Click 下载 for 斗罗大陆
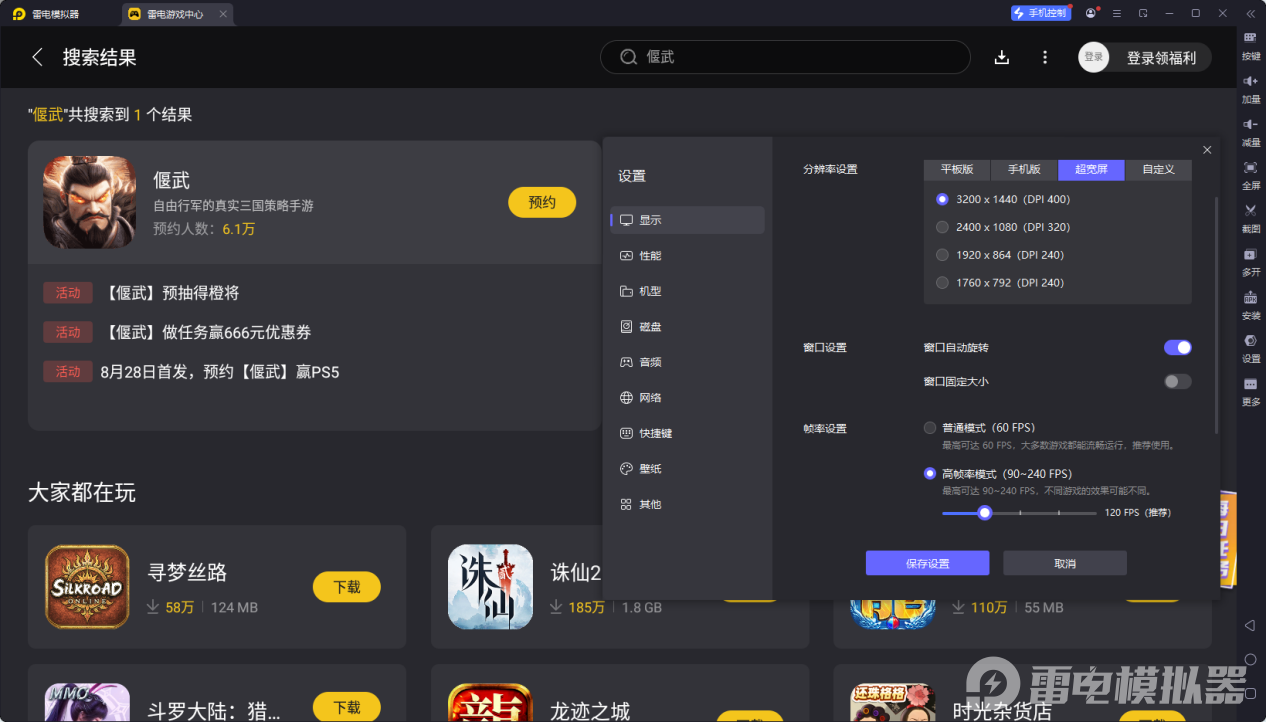The width and height of the screenshot is (1266, 722). (x=347, y=707)
